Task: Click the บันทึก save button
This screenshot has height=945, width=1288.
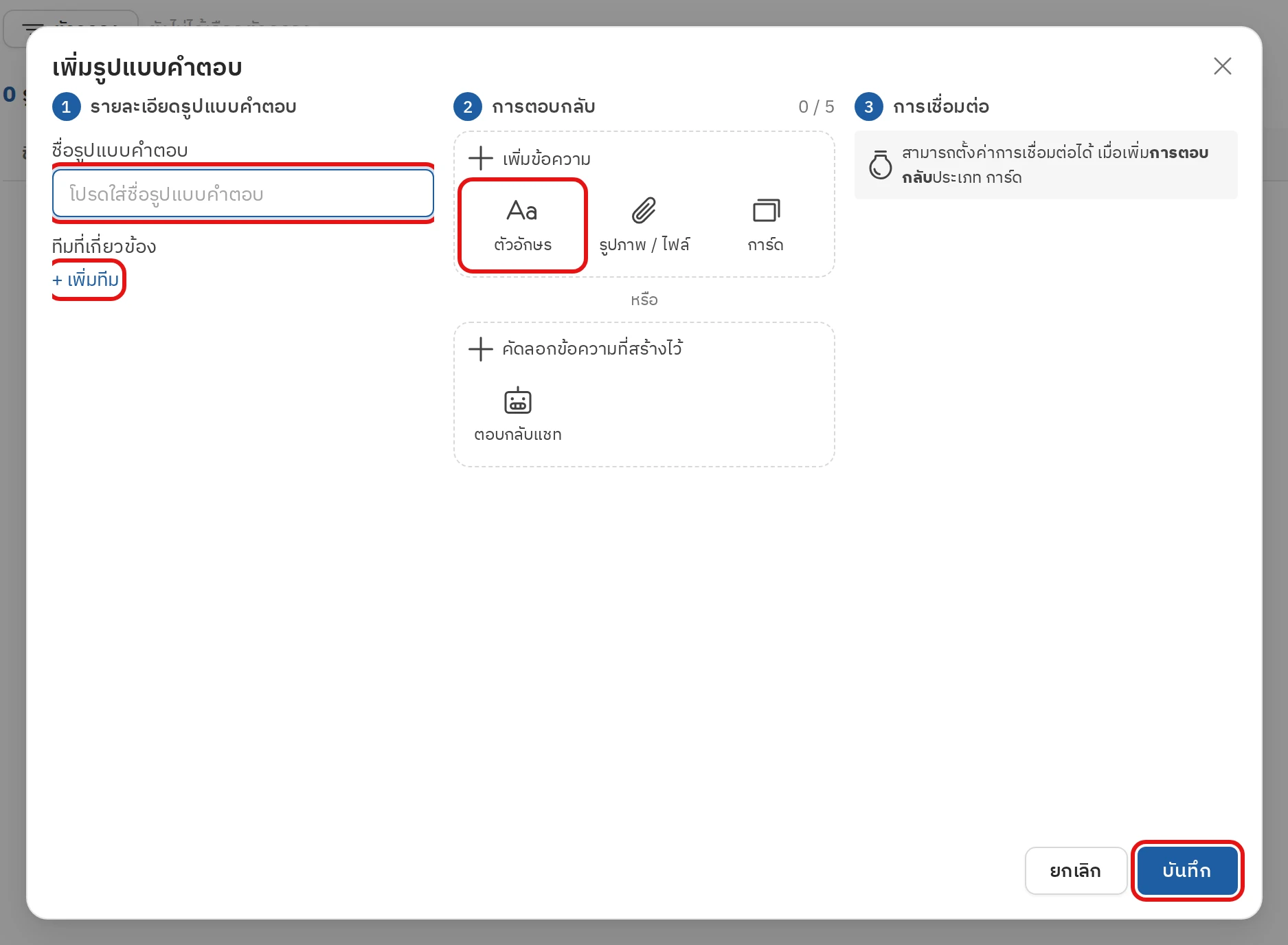Action: point(1187,871)
